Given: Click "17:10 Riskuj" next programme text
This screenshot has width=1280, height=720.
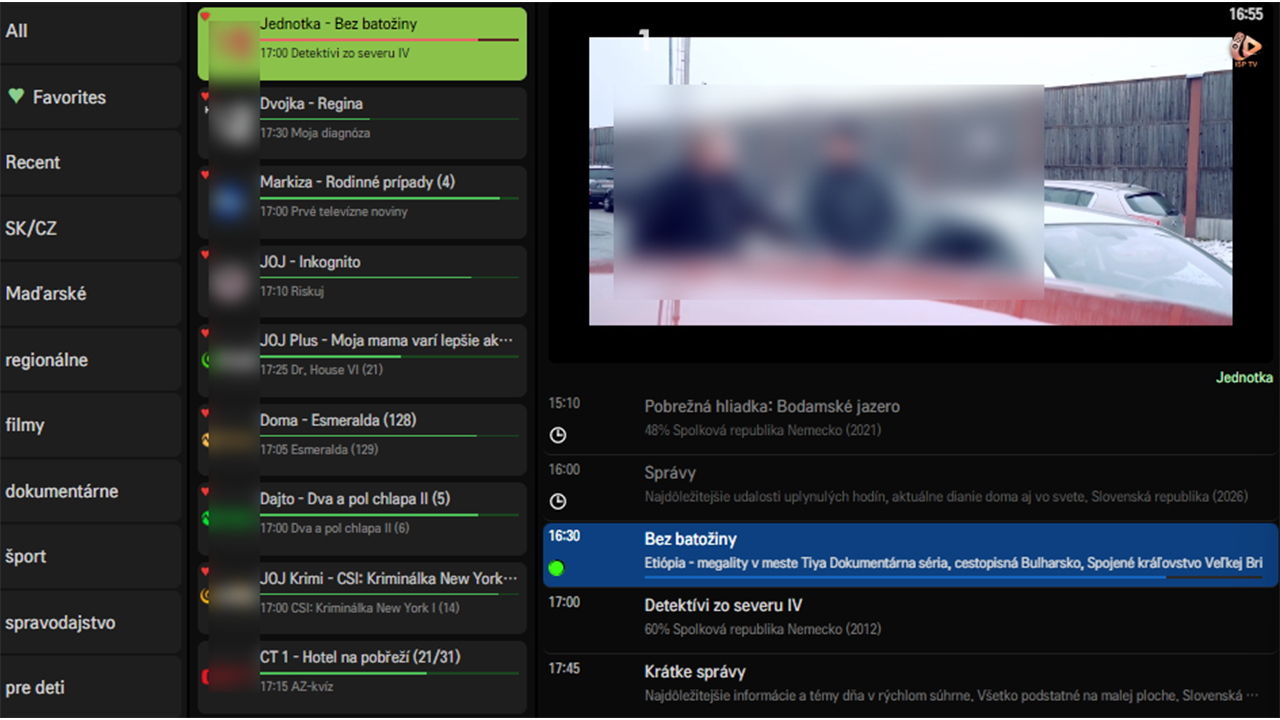Looking at the screenshot, I should [x=292, y=291].
